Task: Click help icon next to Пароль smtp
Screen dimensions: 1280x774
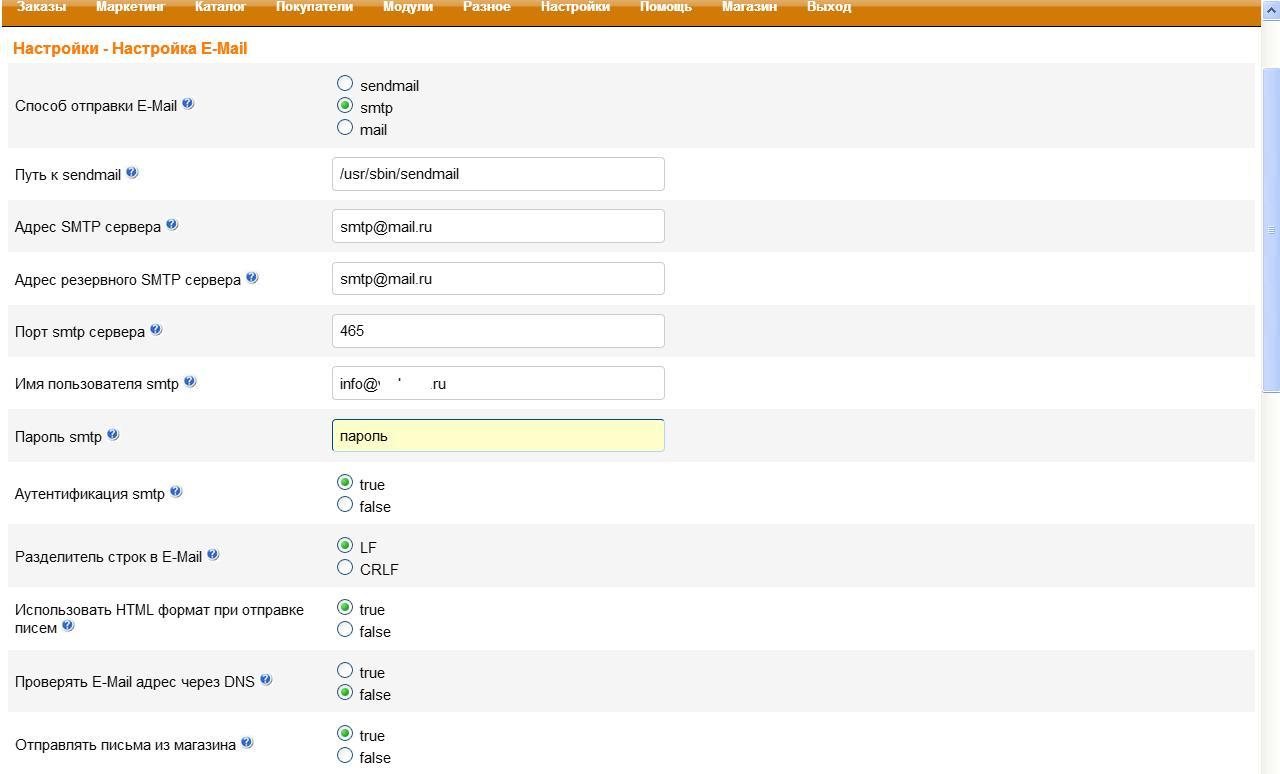Action: point(113,435)
